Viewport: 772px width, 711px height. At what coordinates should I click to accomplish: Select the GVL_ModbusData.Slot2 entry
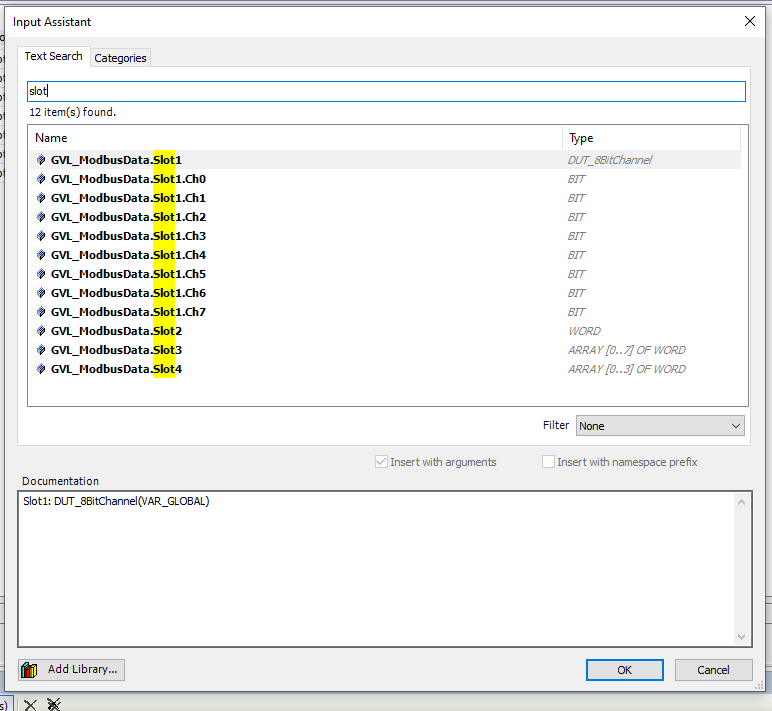point(385,331)
